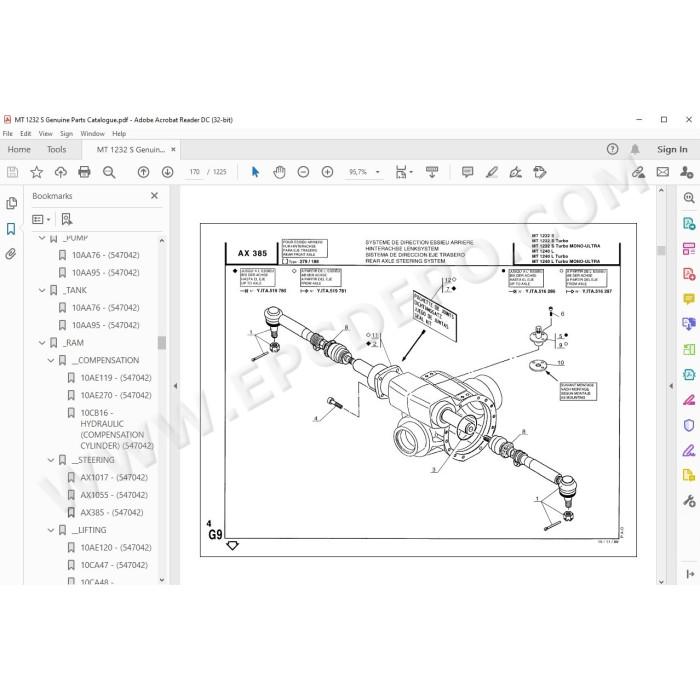Collapse the __COMPENSATION bookmark group

point(51,360)
